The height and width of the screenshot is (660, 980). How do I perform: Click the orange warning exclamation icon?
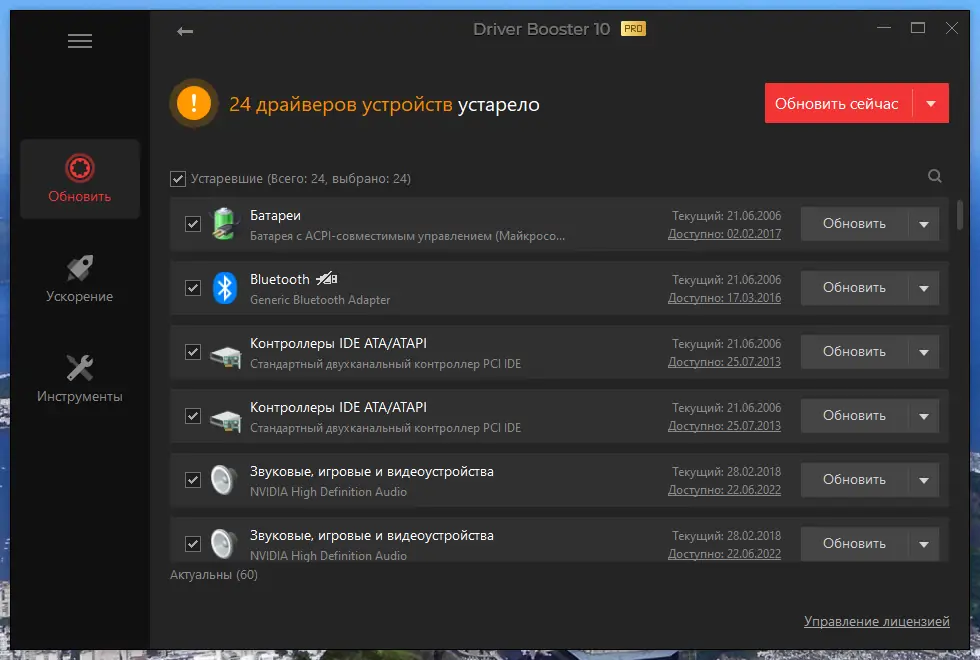(x=194, y=103)
